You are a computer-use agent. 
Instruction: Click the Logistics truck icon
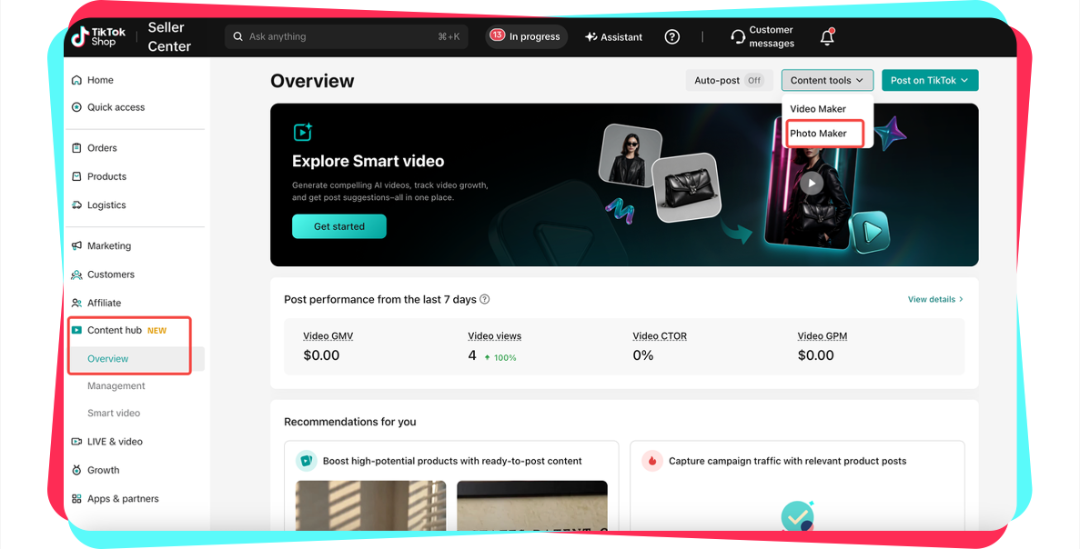pos(76,205)
